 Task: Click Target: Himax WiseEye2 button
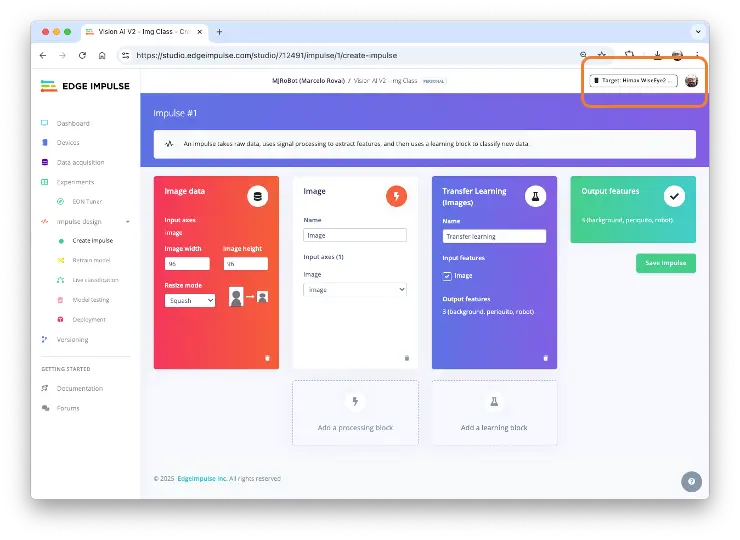click(633, 80)
